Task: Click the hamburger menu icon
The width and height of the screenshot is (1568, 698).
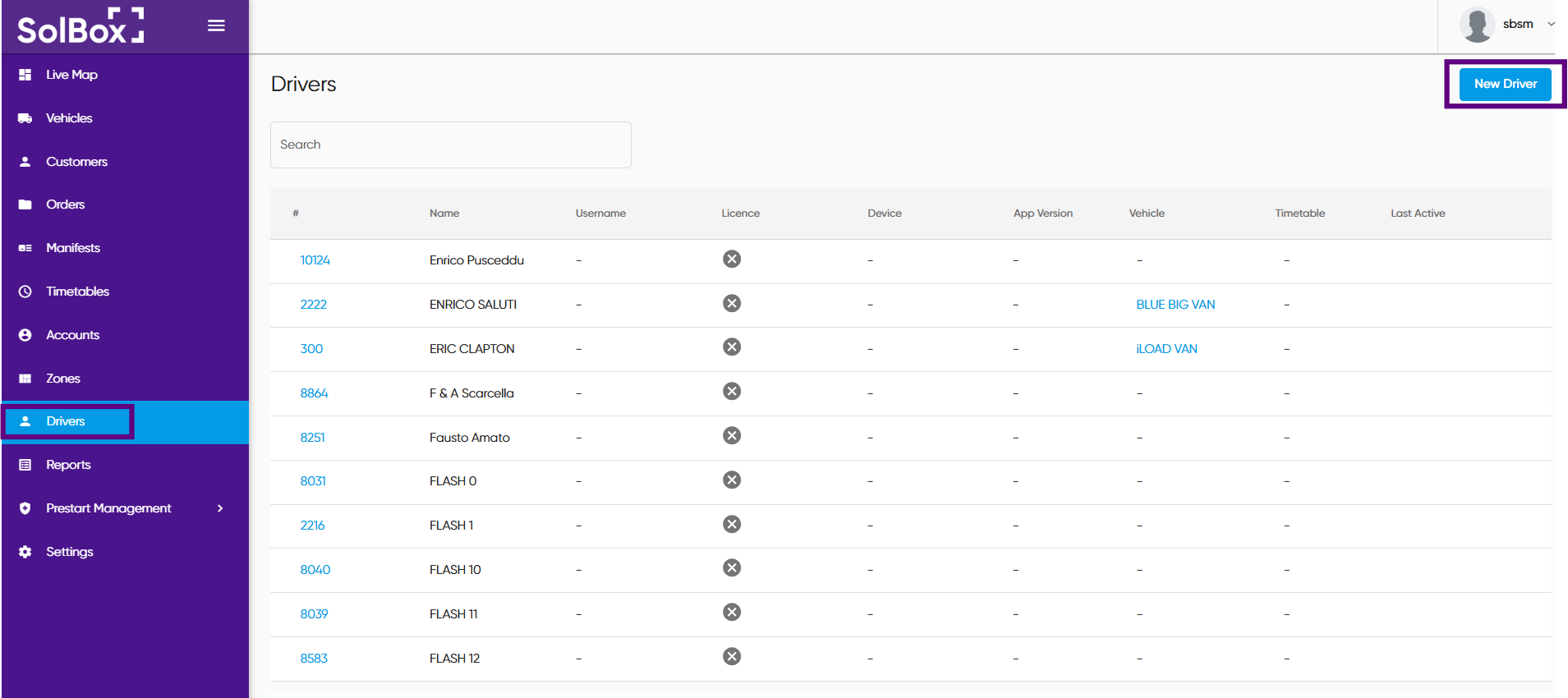Action: tap(216, 25)
